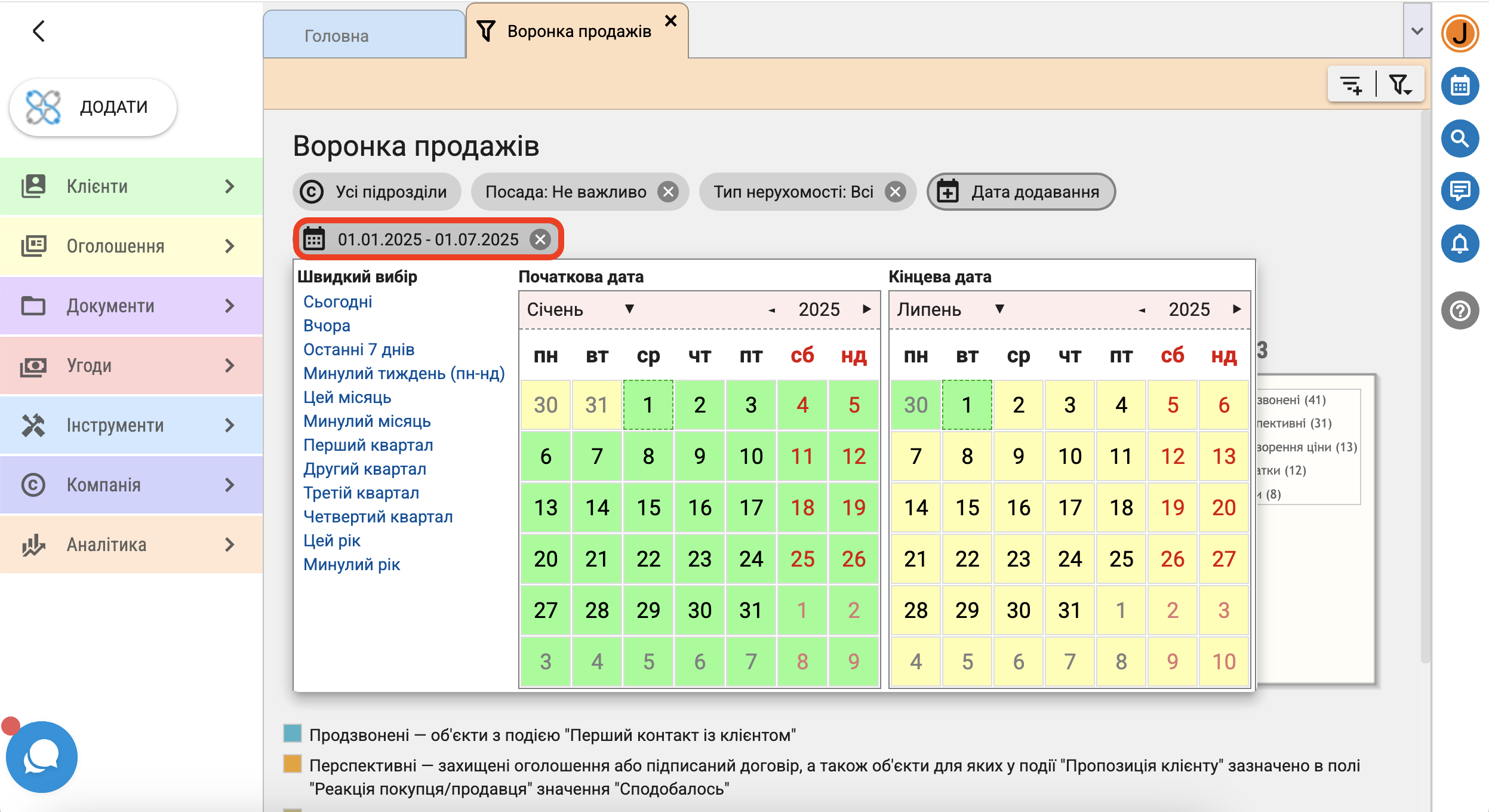The height and width of the screenshot is (812, 1489).
Task: Clear the 01.01.2025 - 01.07.2025 date range
Action: [540, 239]
